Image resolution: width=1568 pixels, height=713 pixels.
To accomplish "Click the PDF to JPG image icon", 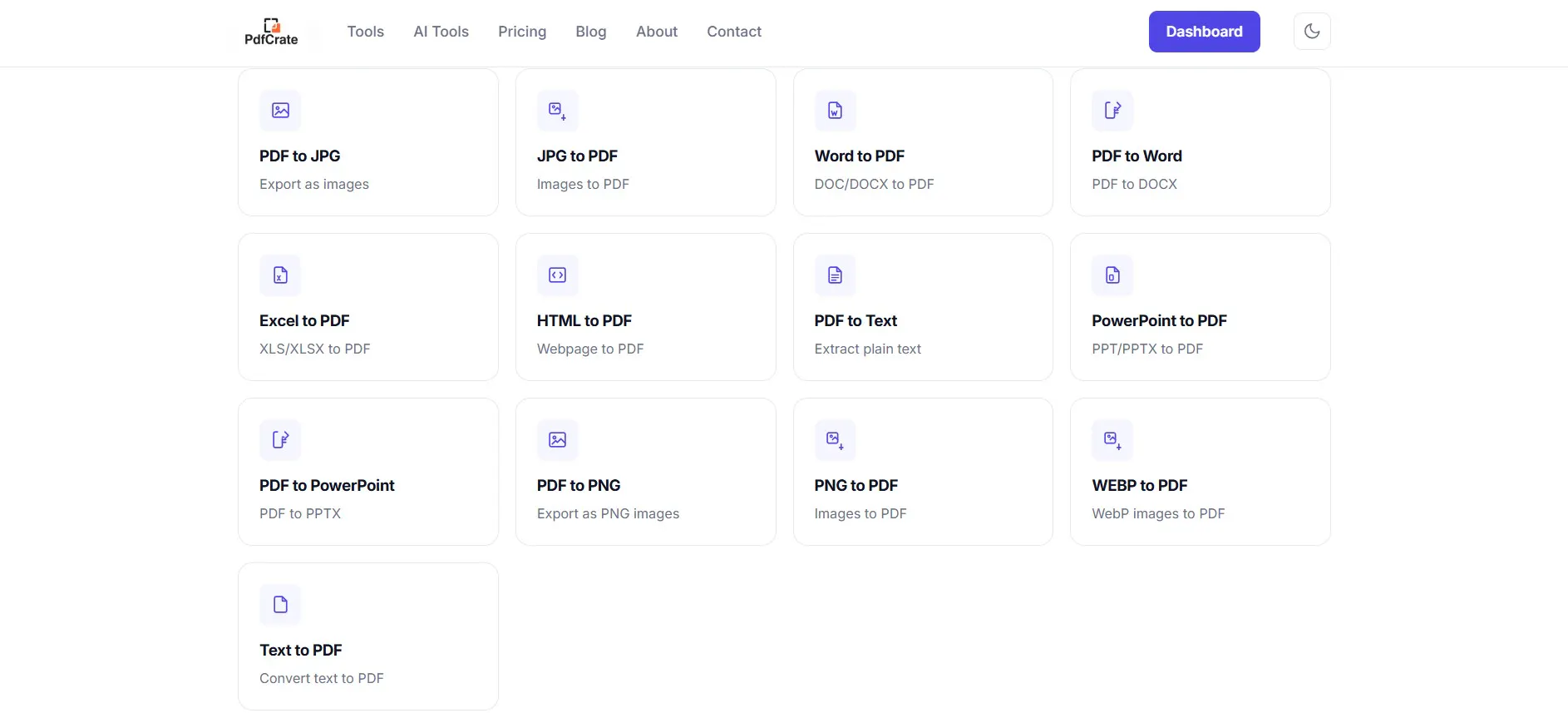I will point(280,110).
